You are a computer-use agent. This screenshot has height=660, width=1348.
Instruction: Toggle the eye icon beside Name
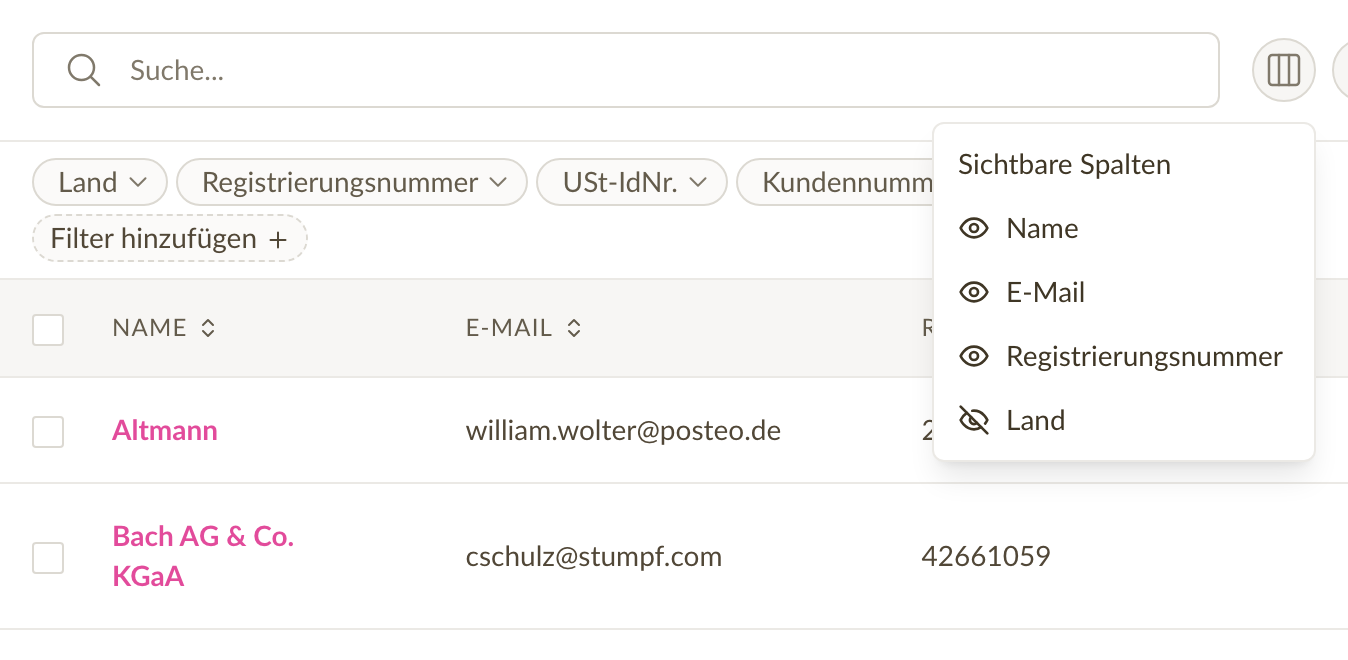[973, 229]
